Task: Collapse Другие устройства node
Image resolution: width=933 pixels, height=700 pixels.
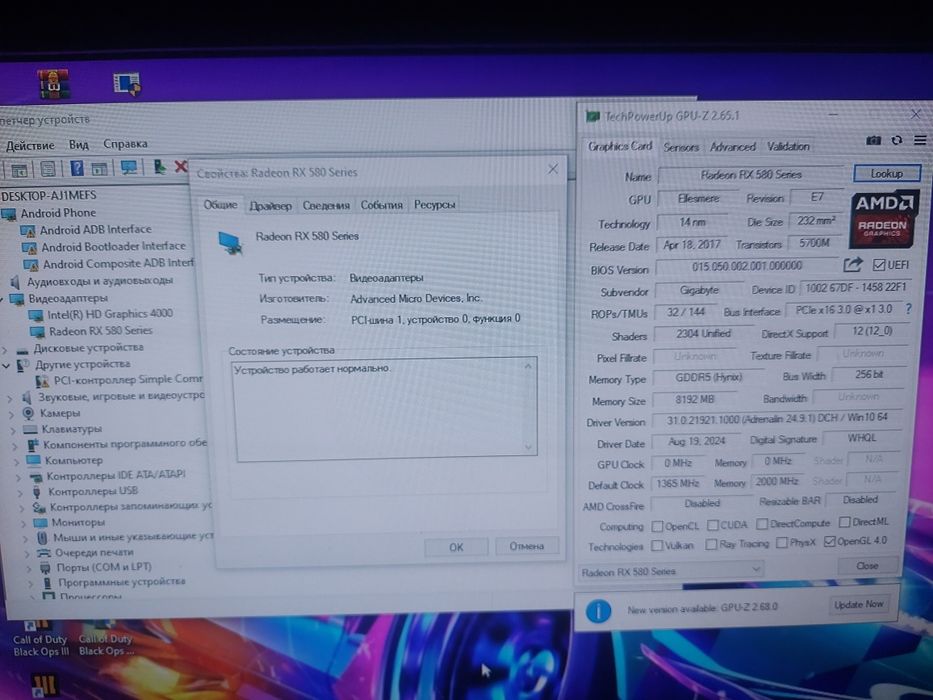Action: coord(7,366)
